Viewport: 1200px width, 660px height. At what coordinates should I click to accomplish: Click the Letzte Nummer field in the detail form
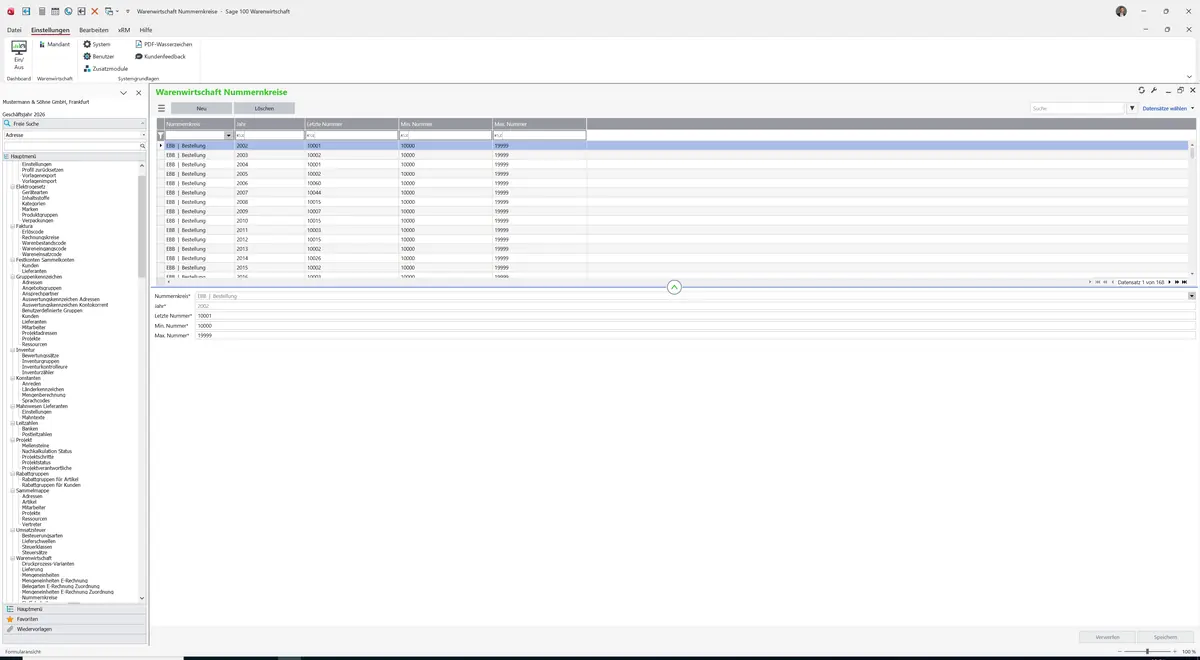tap(695, 316)
